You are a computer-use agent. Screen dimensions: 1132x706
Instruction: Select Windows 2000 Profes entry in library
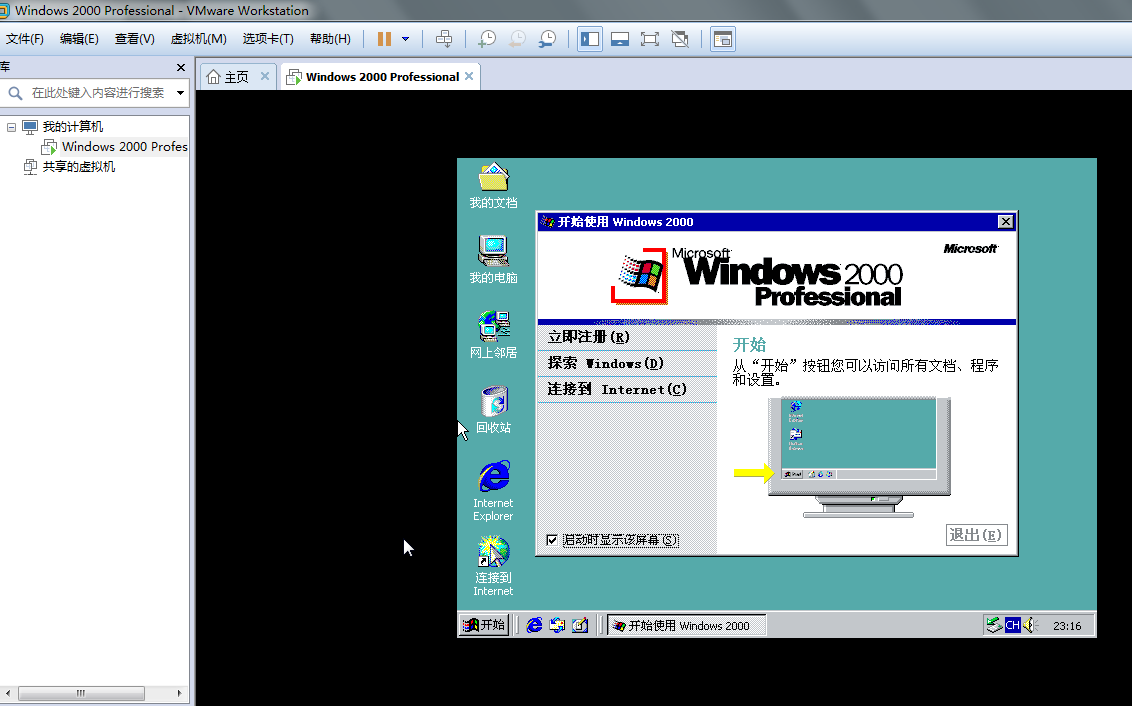click(x=124, y=147)
